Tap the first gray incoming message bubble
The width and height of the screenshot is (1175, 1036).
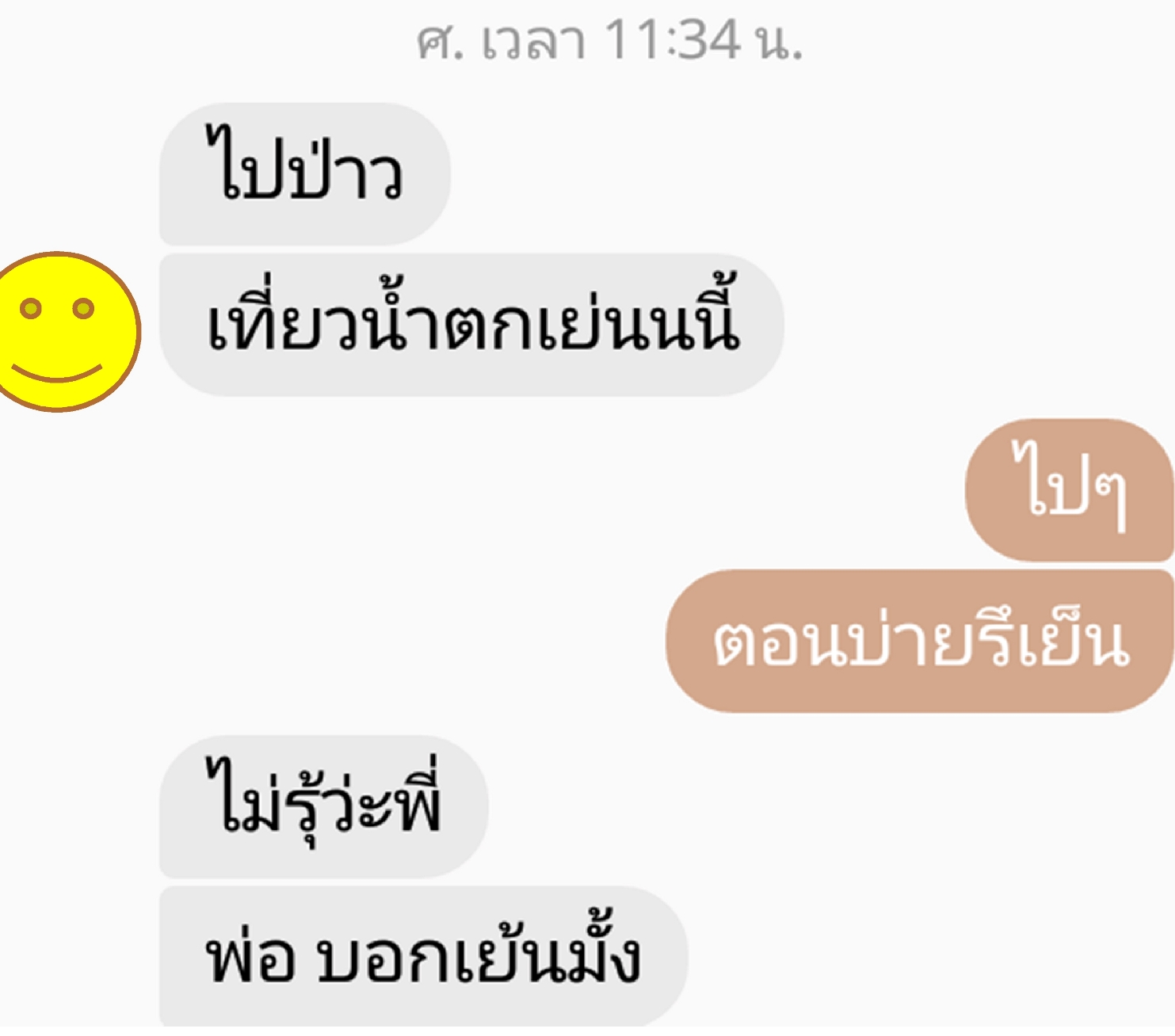coord(305,173)
